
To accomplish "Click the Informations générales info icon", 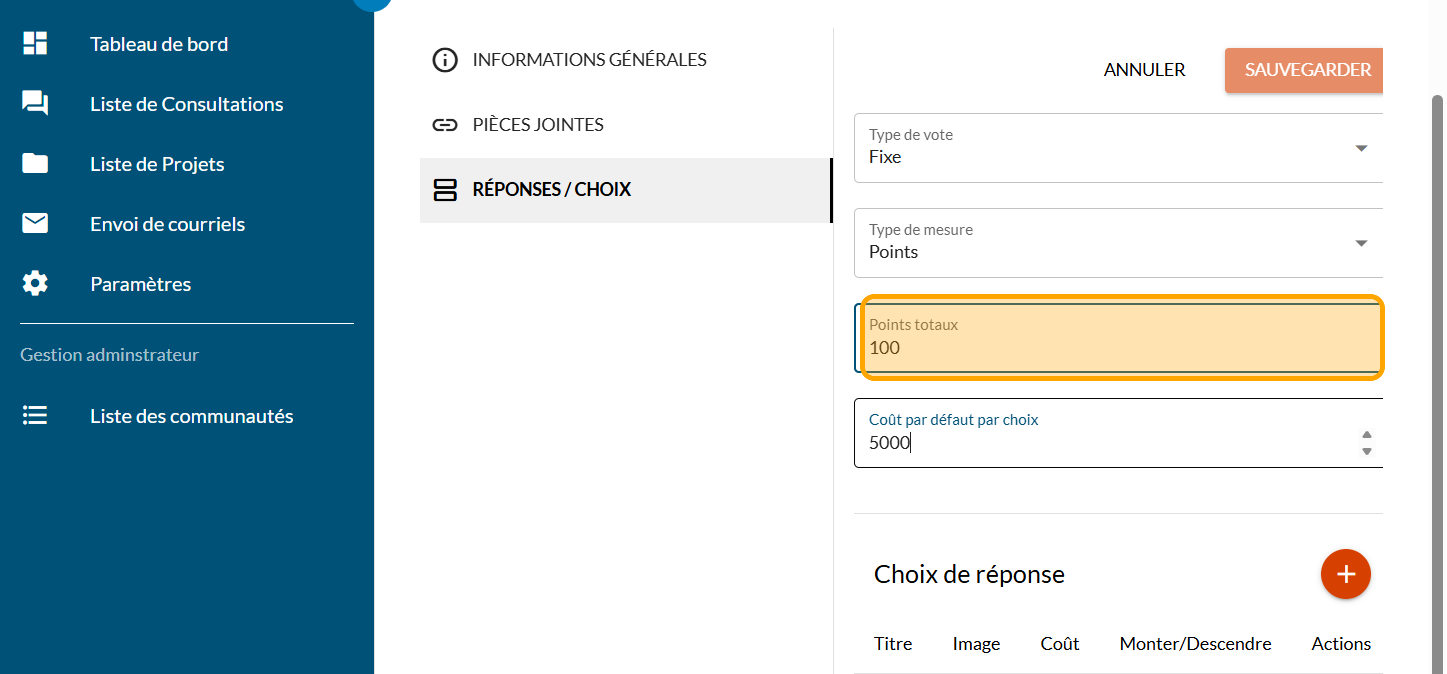I will [x=444, y=60].
